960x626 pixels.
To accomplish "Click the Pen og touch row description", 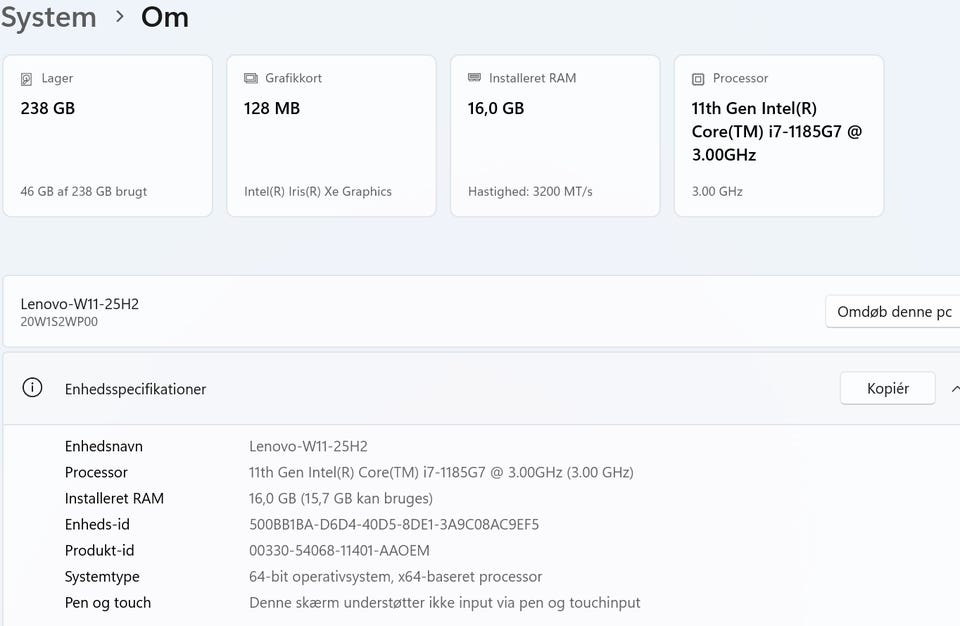I will tap(444, 602).
